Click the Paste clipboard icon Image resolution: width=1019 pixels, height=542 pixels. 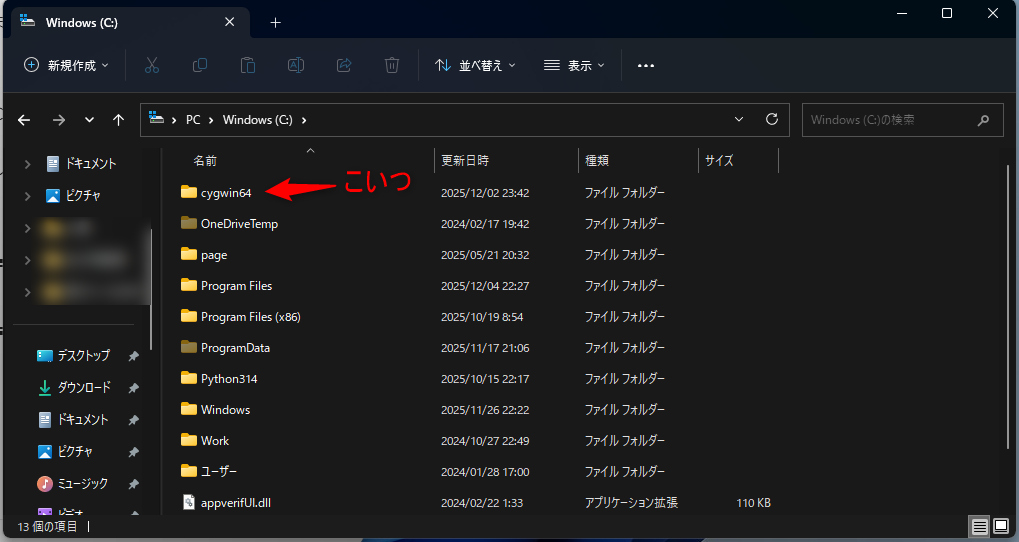click(x=248, y=65)
